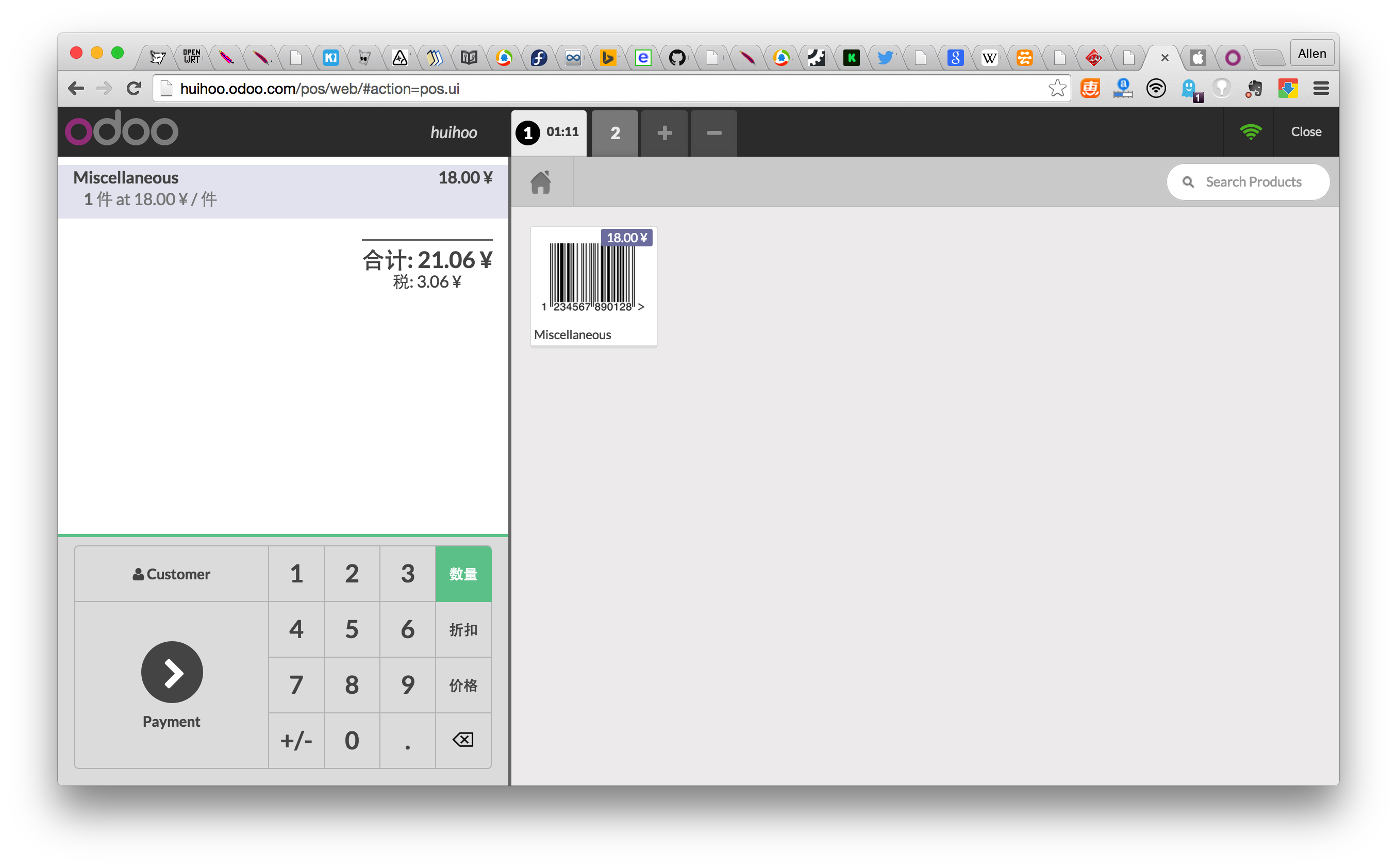
Task: Add Miscellaneous product from barcode thumbnail
Action: pyautogui.click(x=593, y=286)
